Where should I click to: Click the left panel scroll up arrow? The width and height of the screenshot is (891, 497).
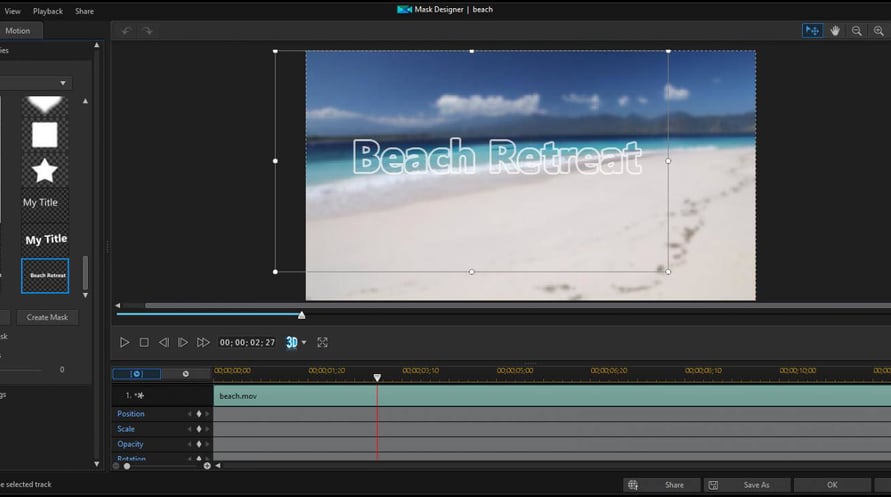pos(97,45)
